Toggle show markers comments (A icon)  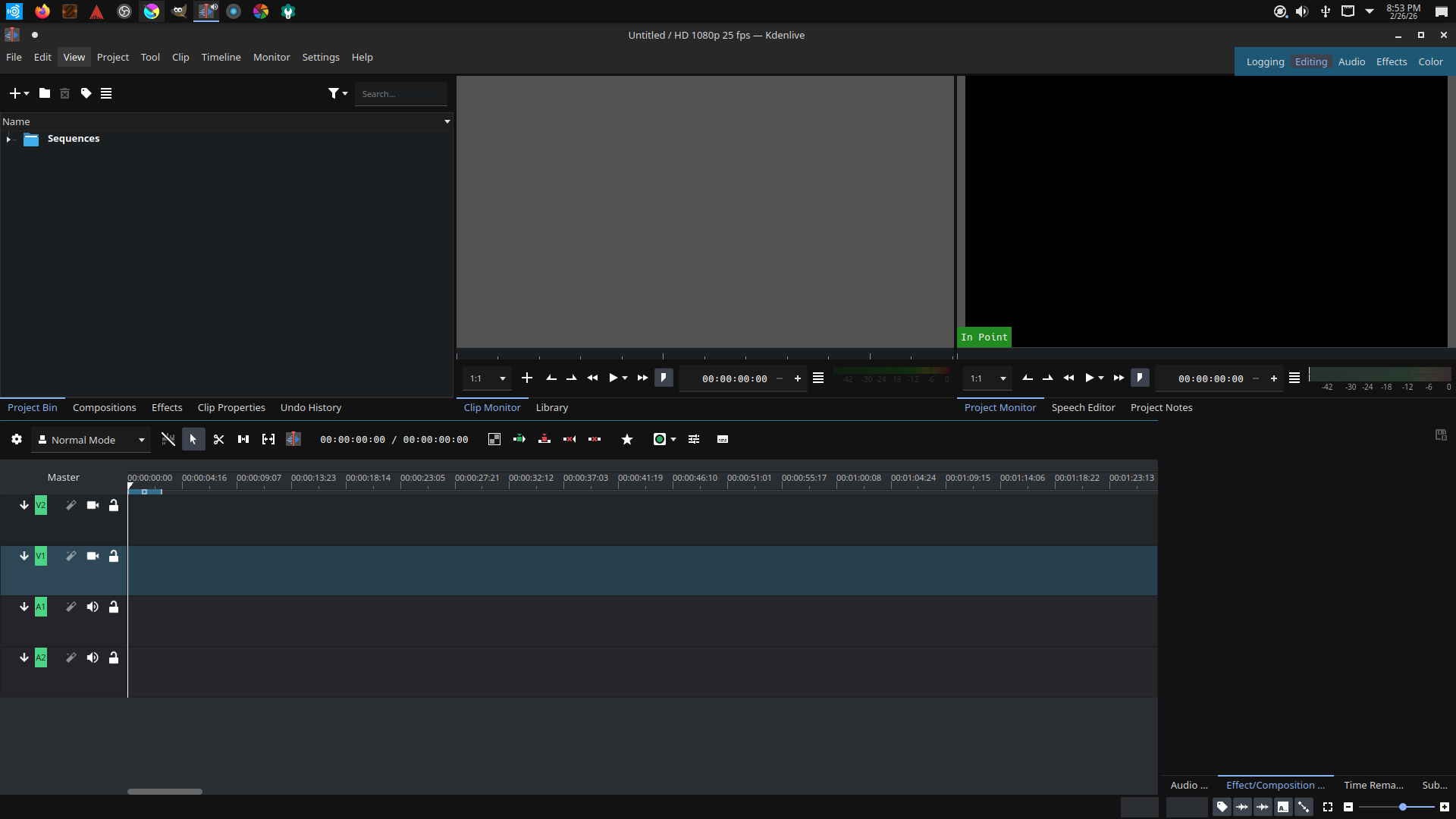point(1282,808)
